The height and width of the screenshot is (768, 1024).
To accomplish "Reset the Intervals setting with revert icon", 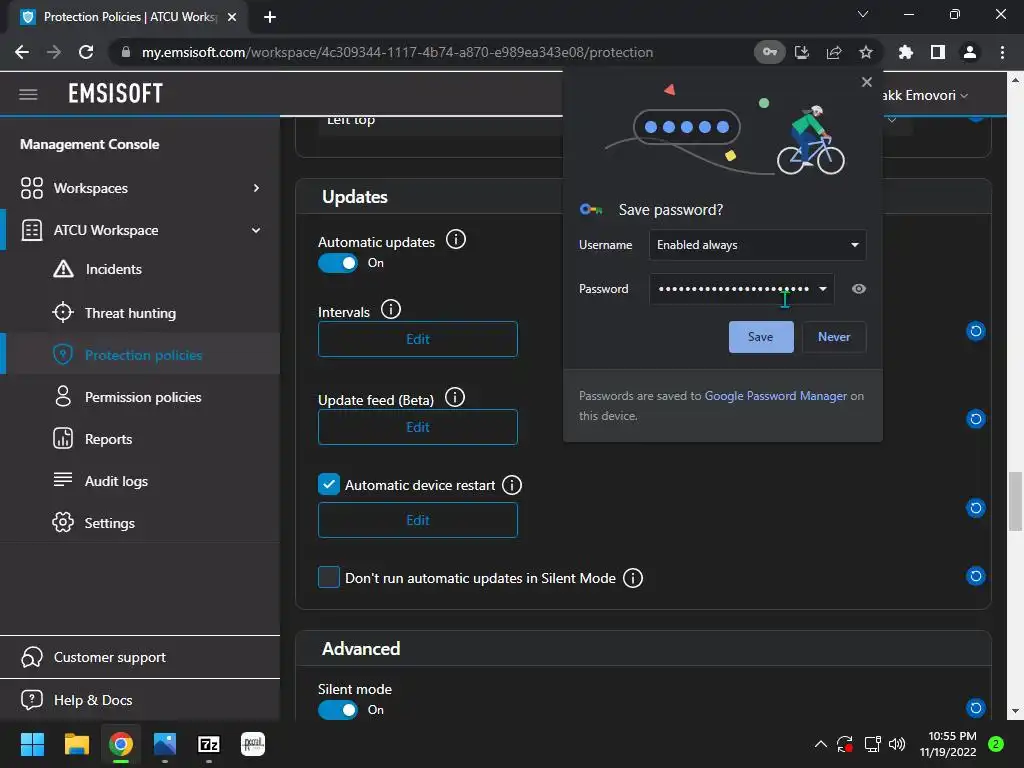I will pos(976,331).
